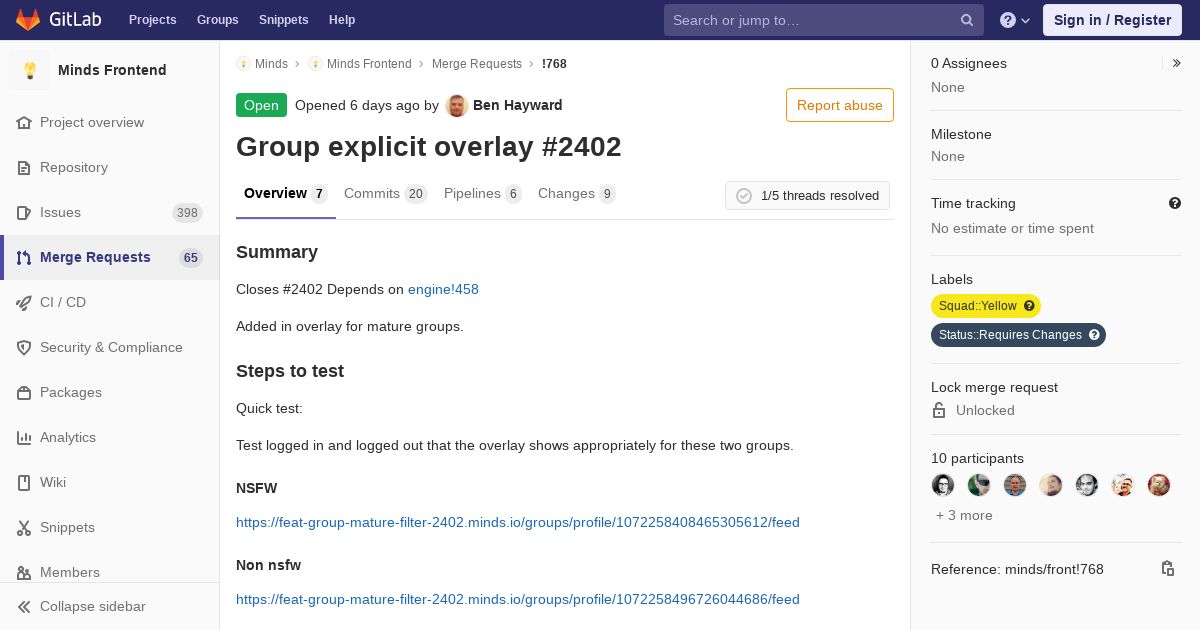The image size is (1200, 630).
Task: Switch to the Pipelines tab
Action: click(483, 194)
